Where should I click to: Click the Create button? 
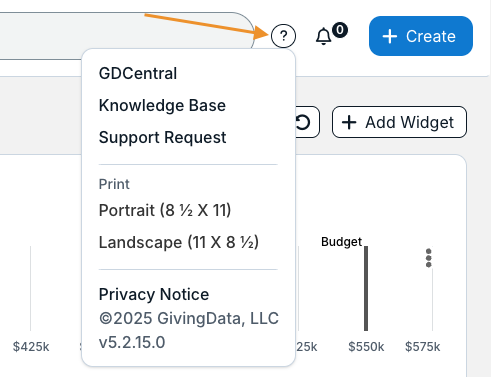(x=421, y=36)
